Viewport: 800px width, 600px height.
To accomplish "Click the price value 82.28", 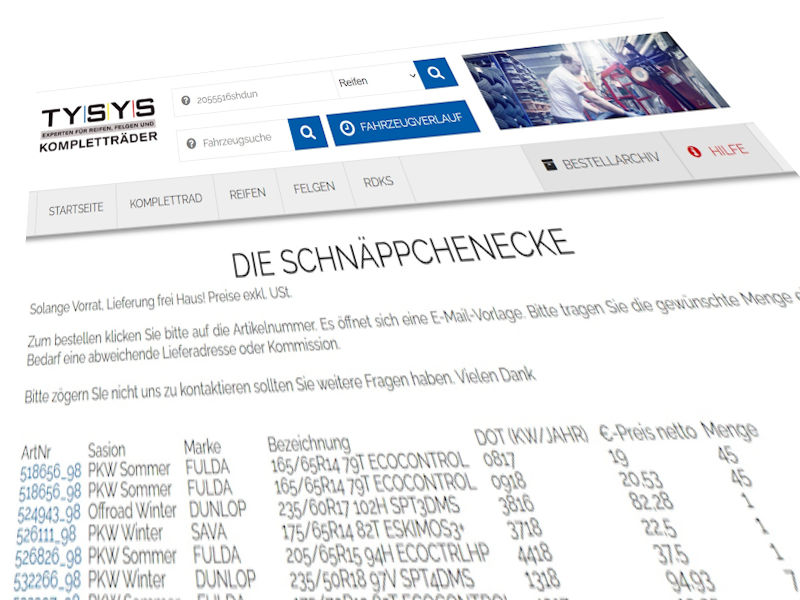I will tap(652, 502).
